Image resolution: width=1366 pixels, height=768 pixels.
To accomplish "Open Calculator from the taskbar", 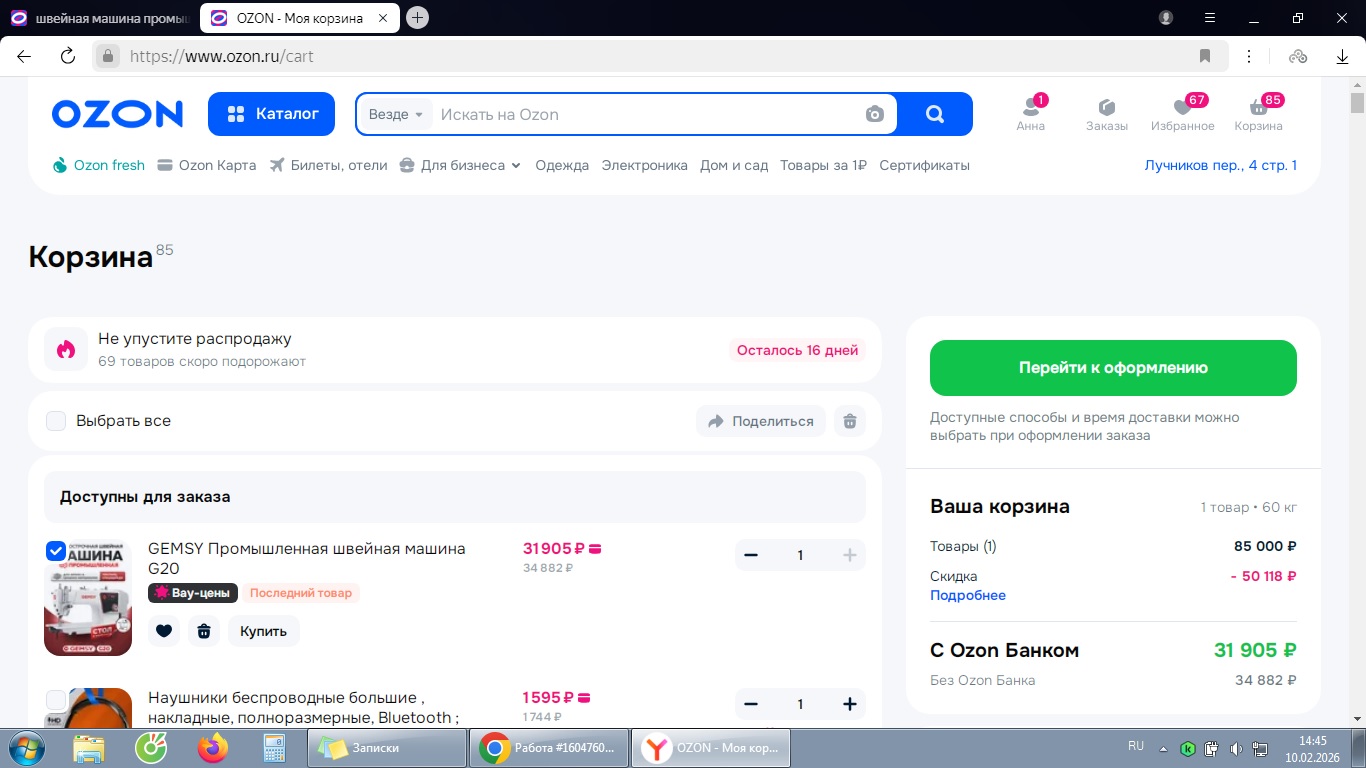I will [x=274, y=747].
